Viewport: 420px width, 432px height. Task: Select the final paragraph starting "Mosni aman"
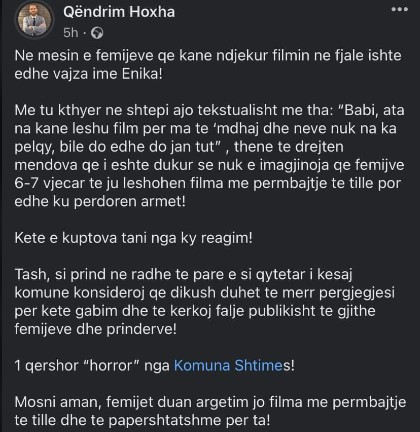tap(210, 411)
